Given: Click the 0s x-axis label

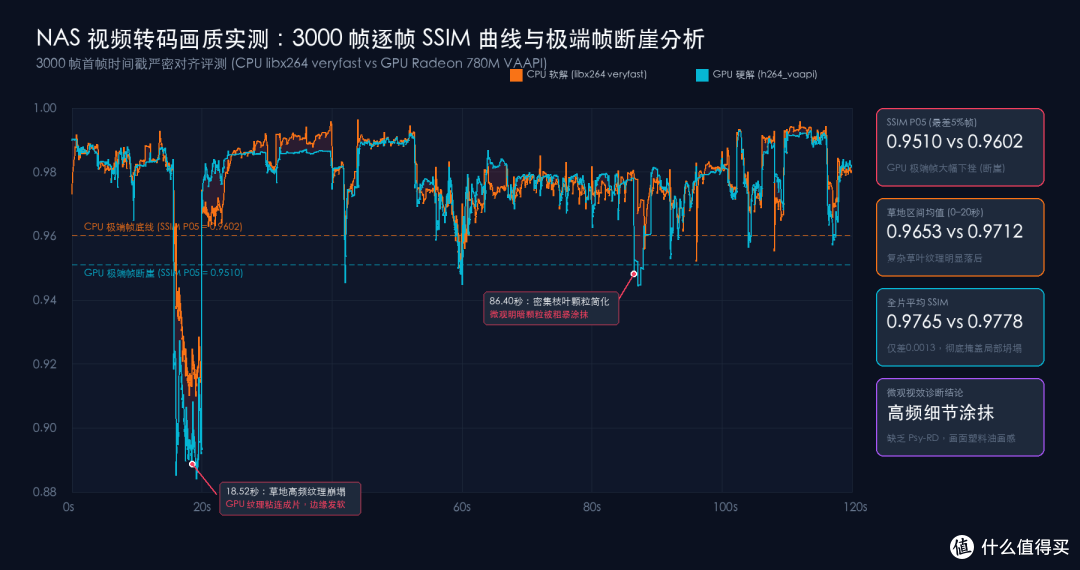Looking at the screenshot, I should (x=68, y=507).
